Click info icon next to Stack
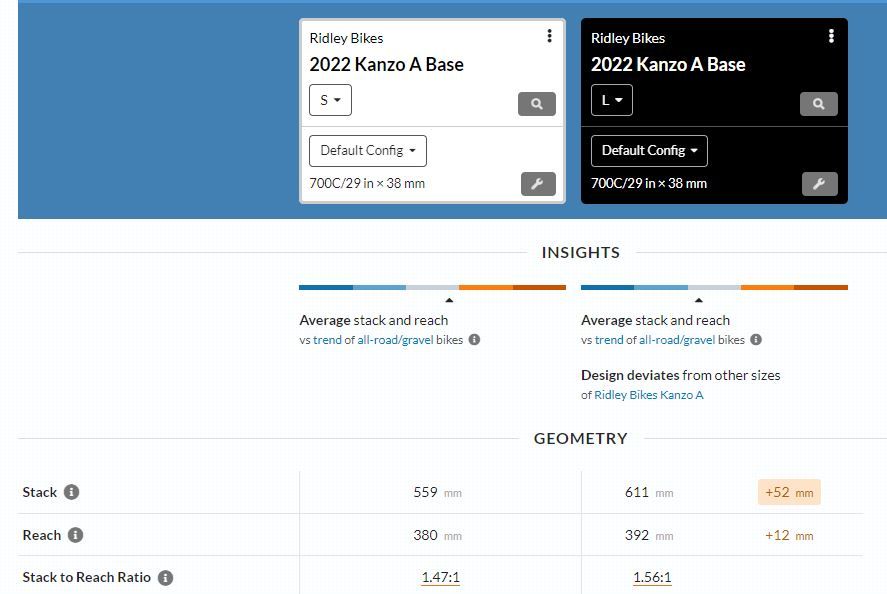Image resolution: width=887 pixels, height=594 pixels. [x=71, y=492]
